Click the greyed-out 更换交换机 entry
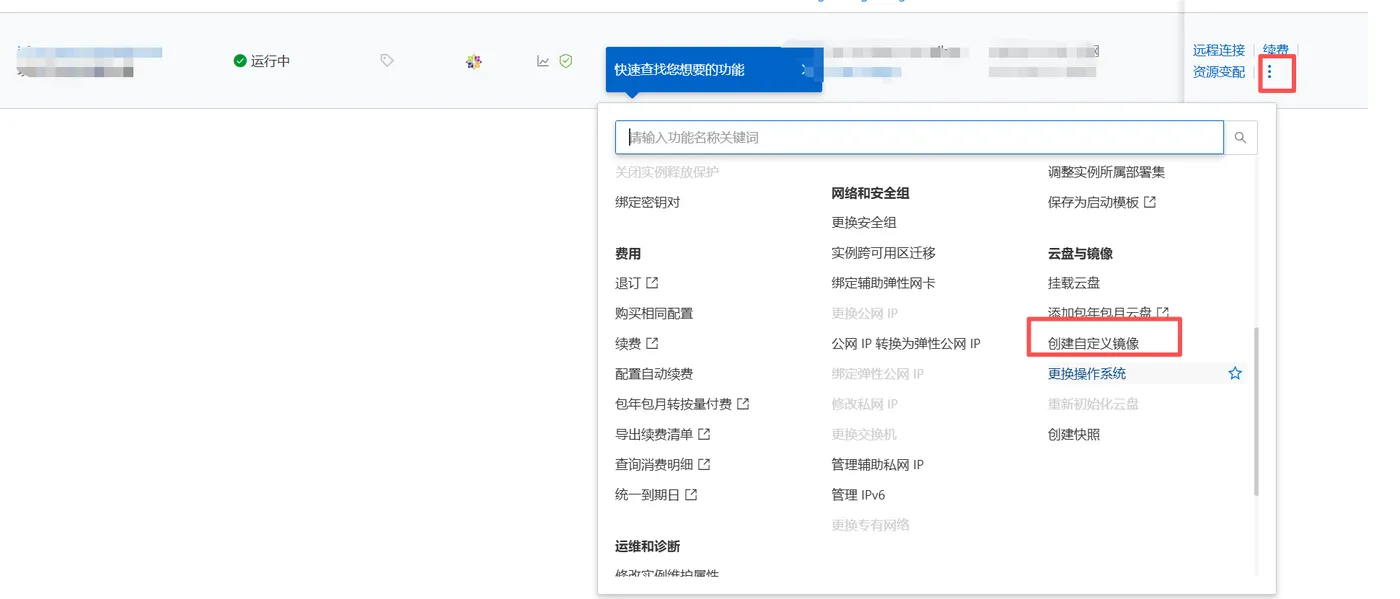Viewport: 1400px width, 599px height. [864, 435]
